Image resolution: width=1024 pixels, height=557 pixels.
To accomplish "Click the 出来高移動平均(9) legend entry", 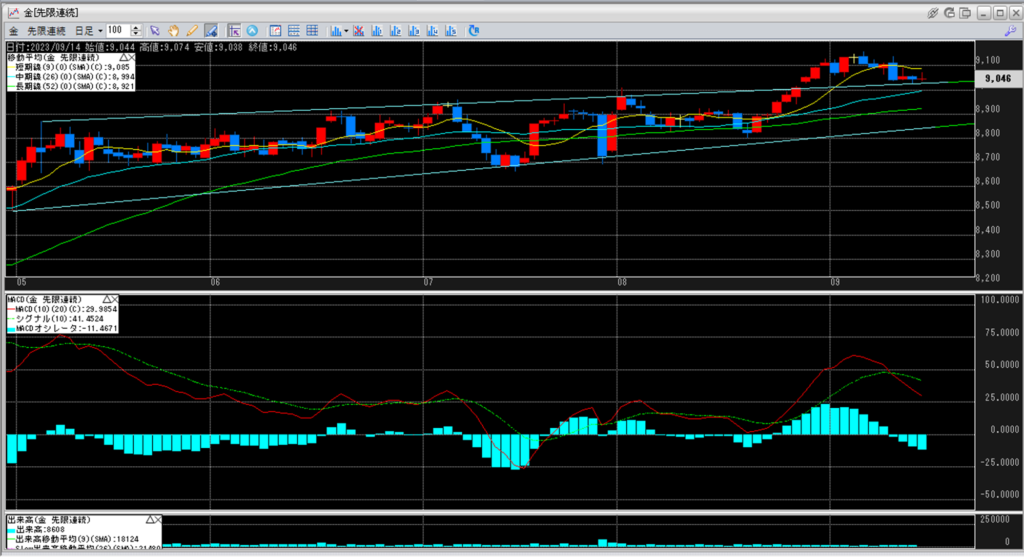I will (73, 539).
